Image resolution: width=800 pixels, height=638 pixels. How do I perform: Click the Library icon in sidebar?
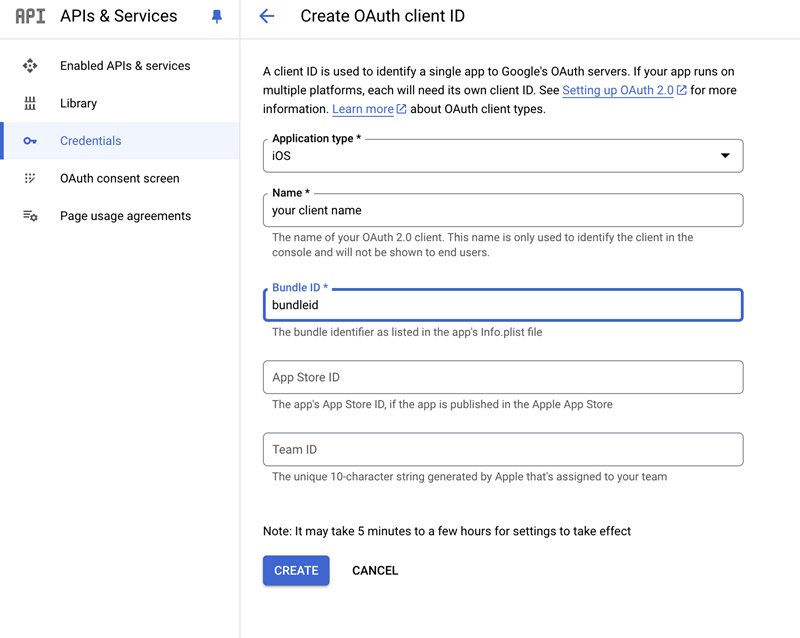(x=30, y=103)
